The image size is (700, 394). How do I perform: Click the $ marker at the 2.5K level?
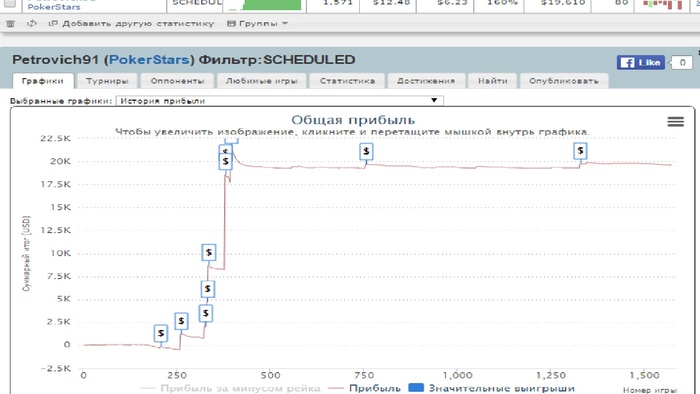[x=181, y=321]
